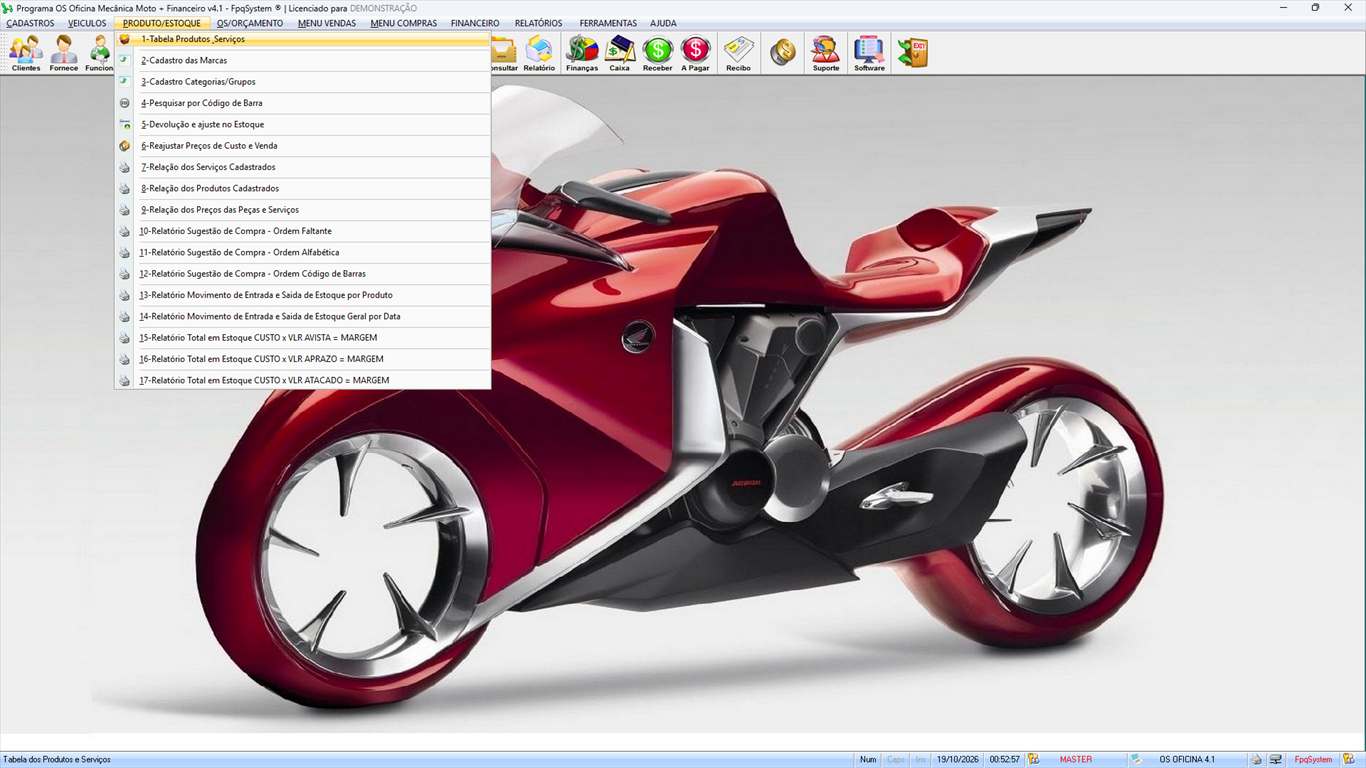Click the red A Pagar dollar icon

point(696,53)
